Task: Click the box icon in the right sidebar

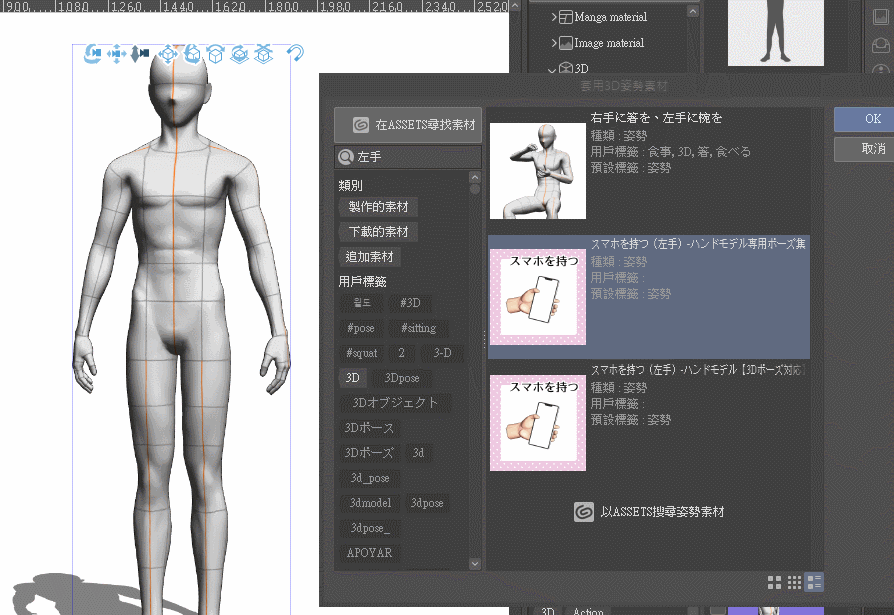Action: 881,44
